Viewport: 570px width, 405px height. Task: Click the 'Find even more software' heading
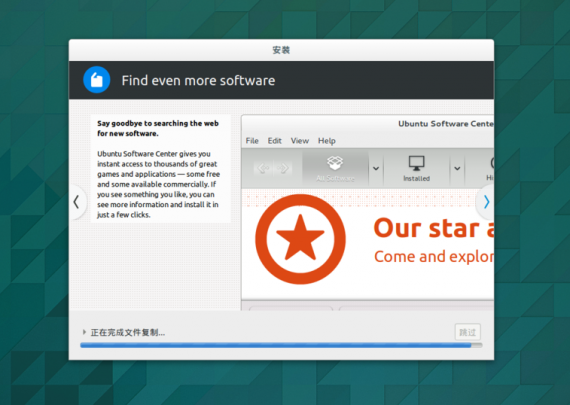point(198,80)
